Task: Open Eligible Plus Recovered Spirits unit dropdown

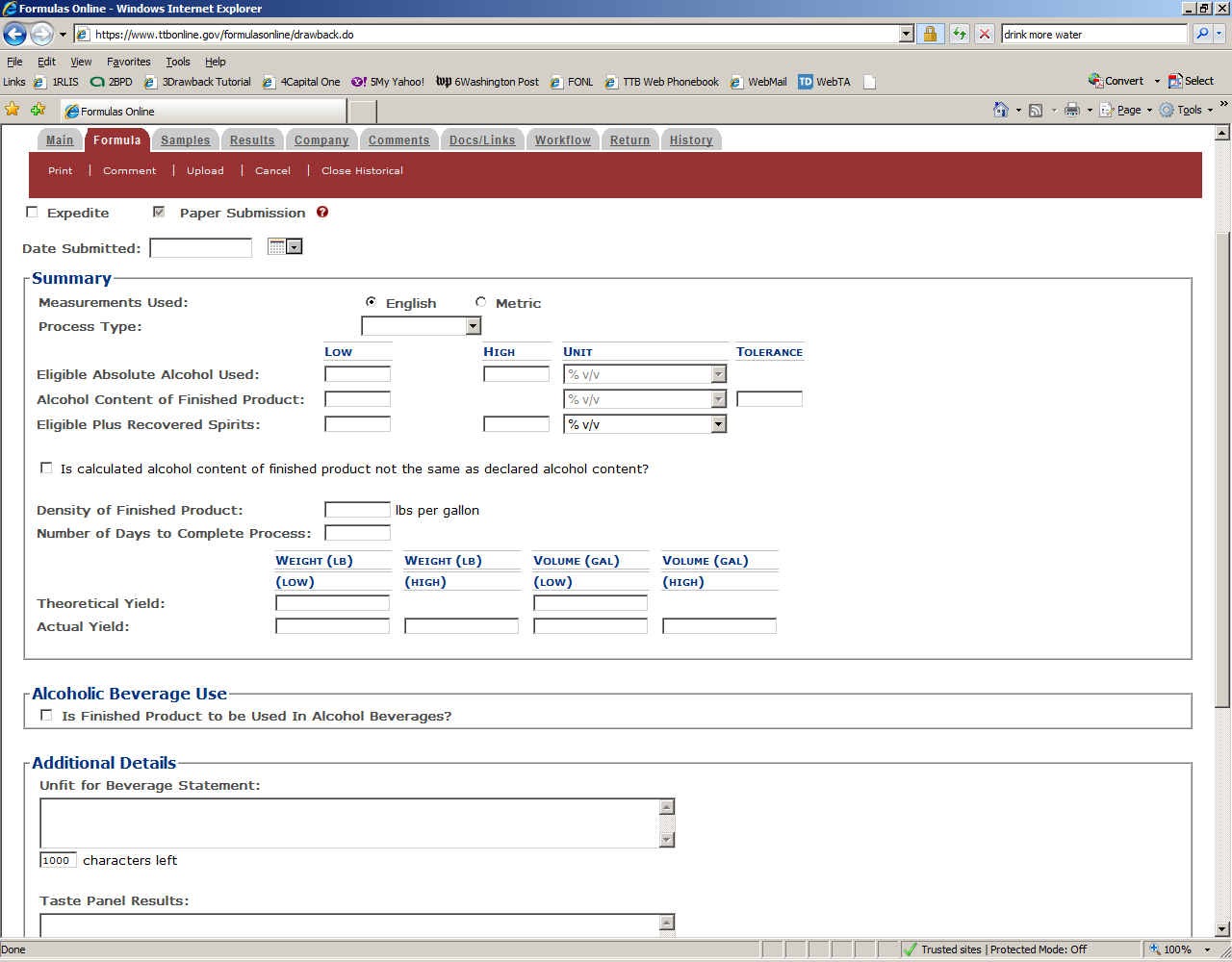Action: [718, 424]
